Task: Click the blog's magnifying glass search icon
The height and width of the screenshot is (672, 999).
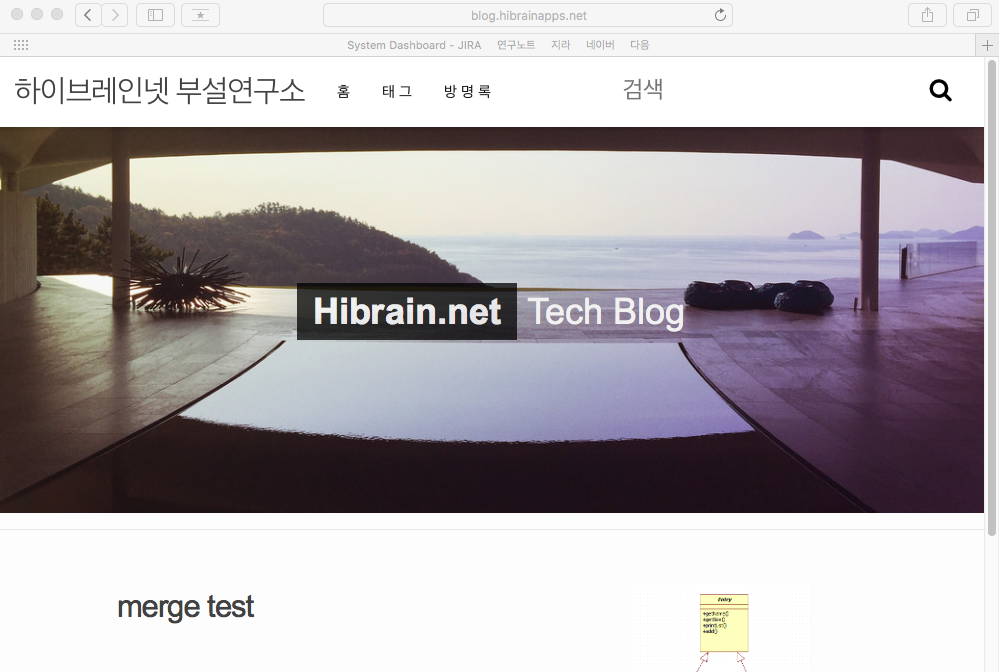Action: coord(940,90)
